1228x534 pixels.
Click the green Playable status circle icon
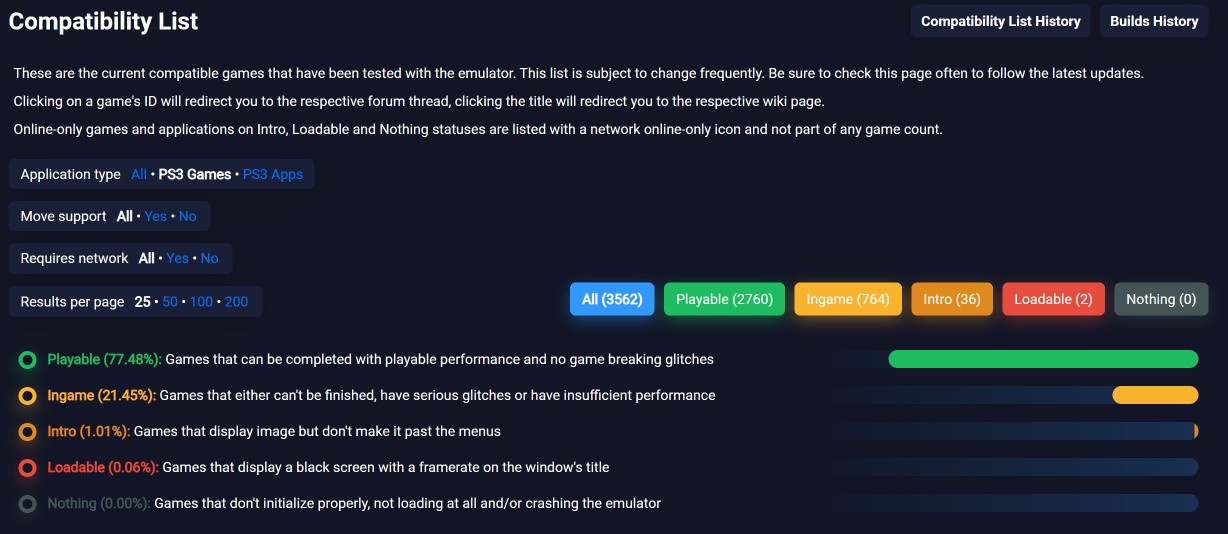pyautogui.click(x=27, y=359)
